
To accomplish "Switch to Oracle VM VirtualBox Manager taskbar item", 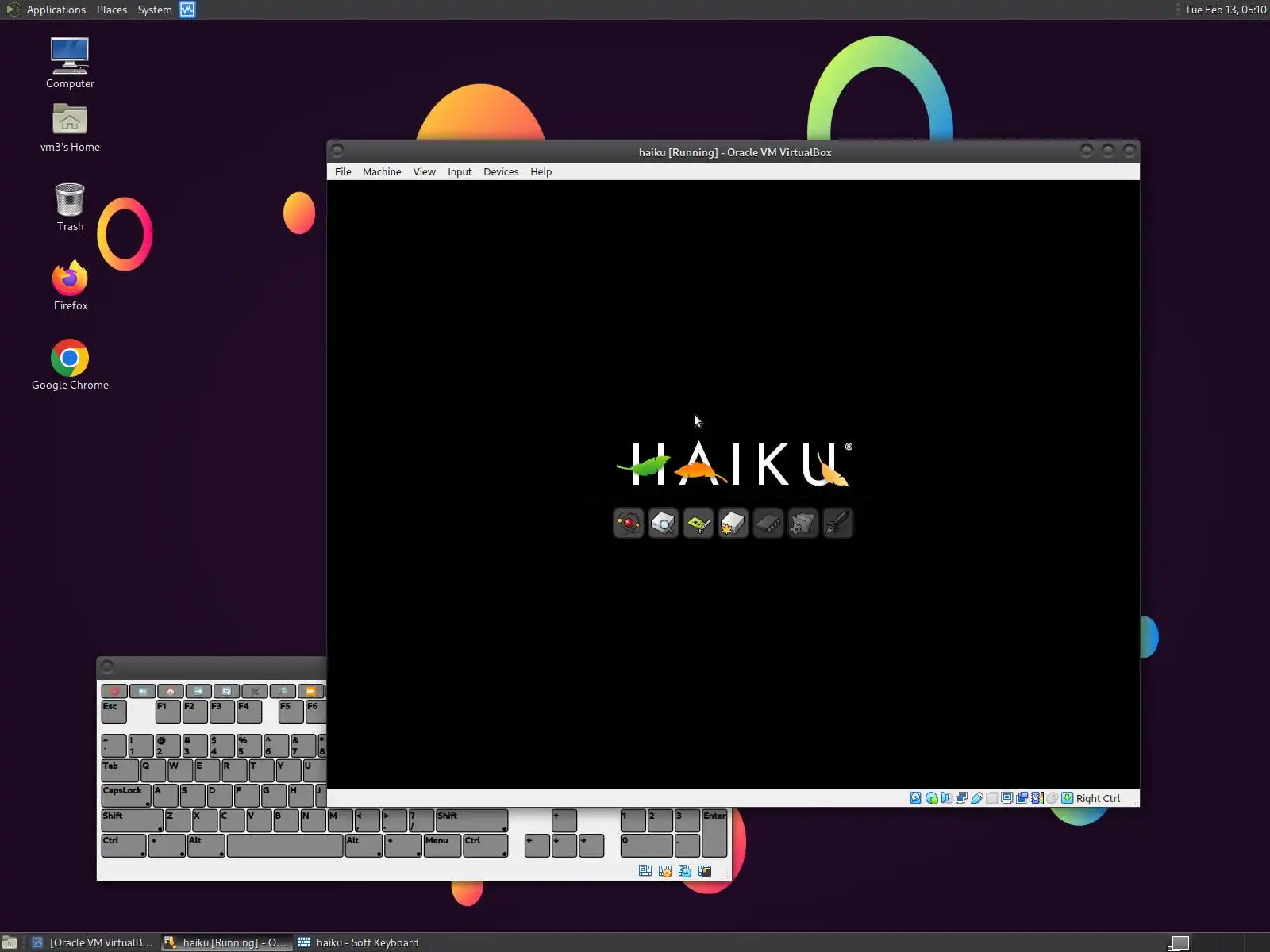I will pos(92,942).
